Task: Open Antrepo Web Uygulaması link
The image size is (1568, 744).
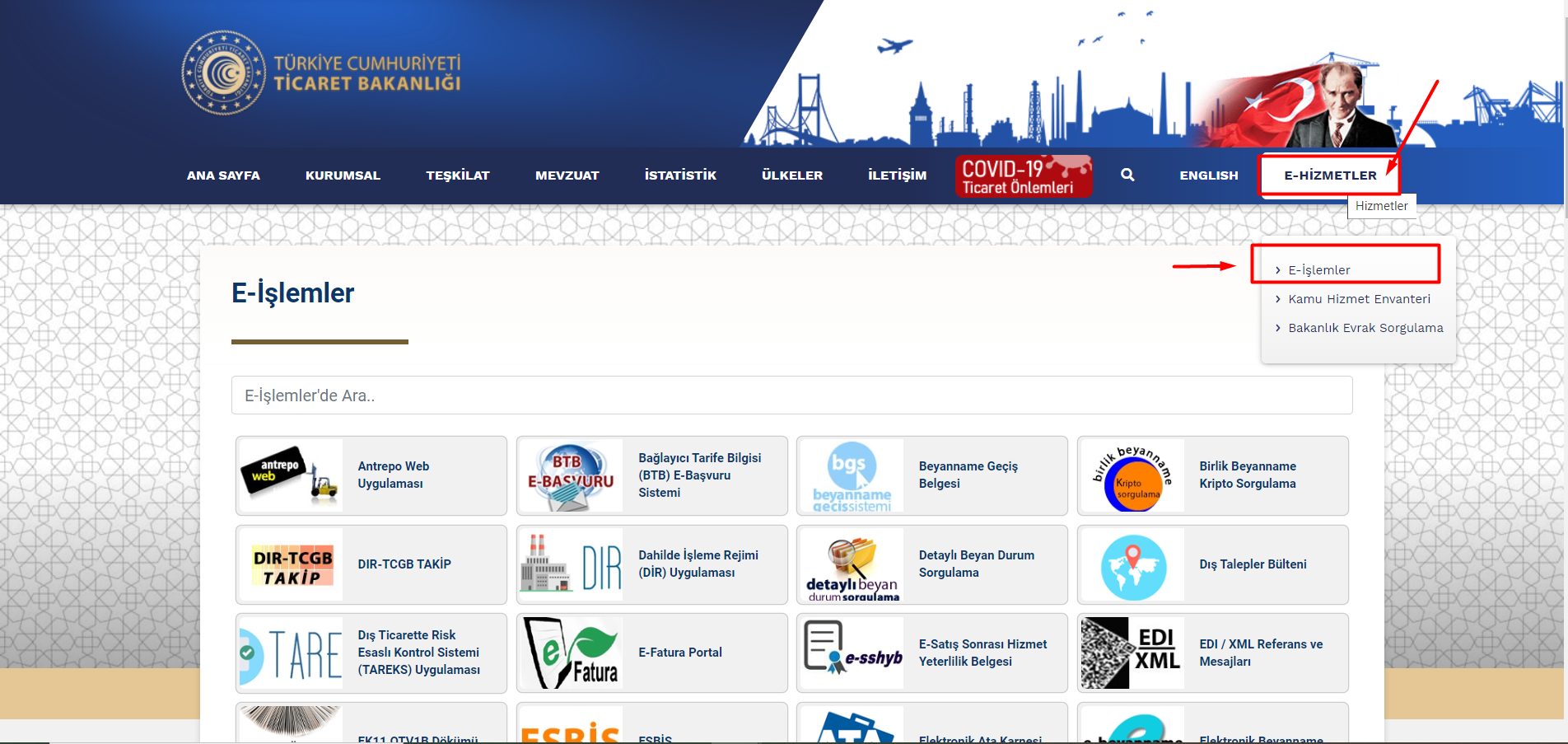Action: click(x=394, y=475)
